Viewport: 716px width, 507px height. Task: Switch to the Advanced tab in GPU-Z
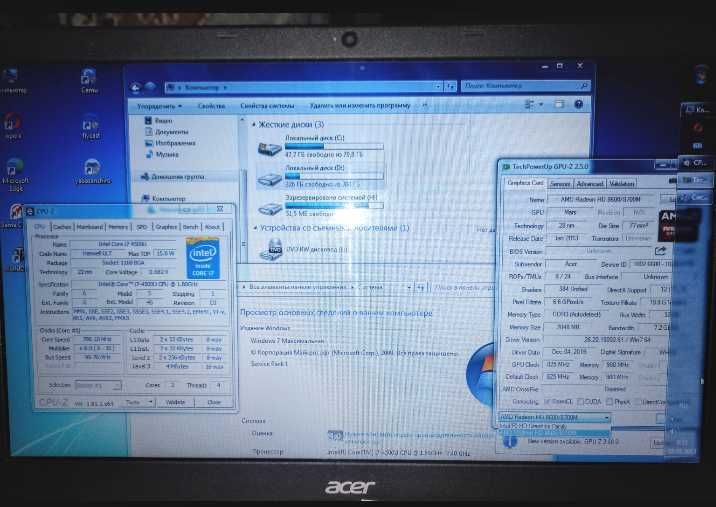[x=590, y=184]
